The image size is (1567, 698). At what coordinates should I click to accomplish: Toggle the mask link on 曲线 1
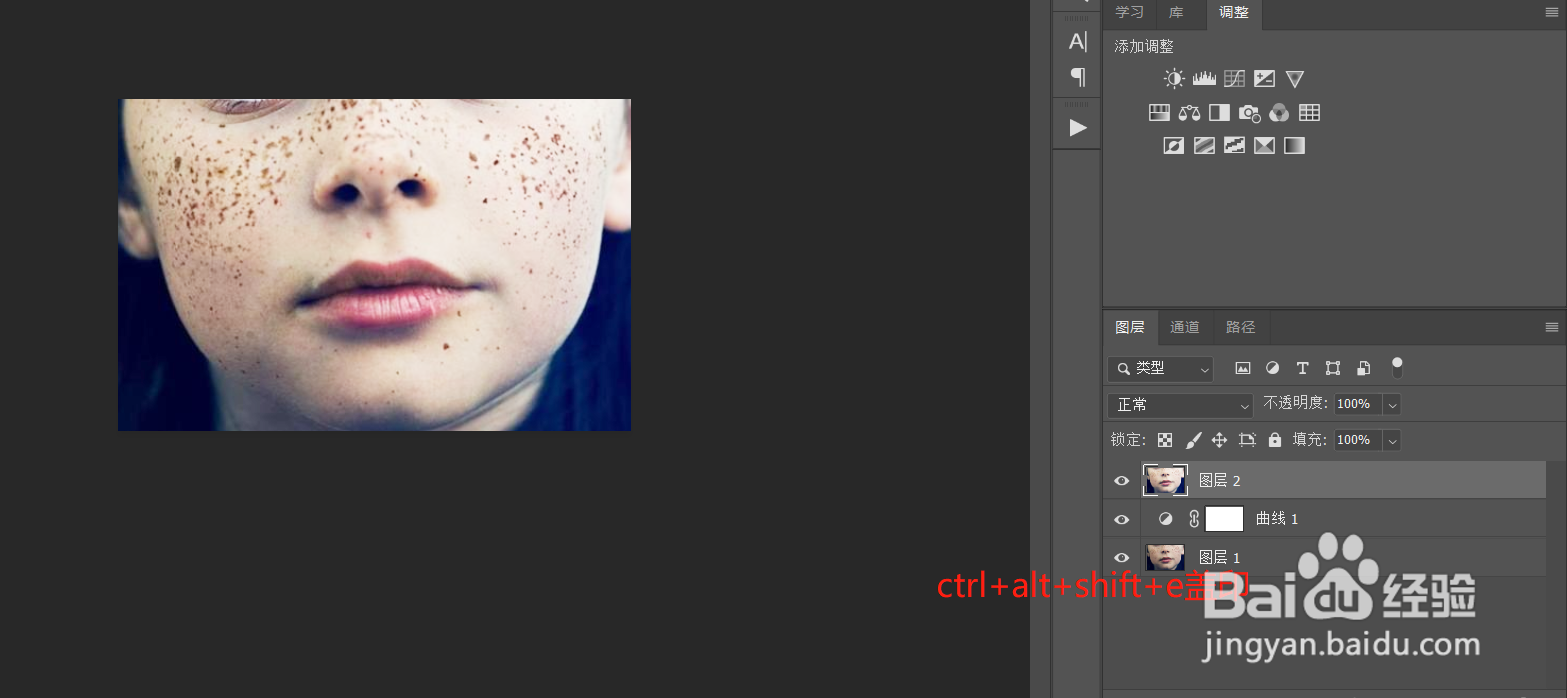[1193, 519]
